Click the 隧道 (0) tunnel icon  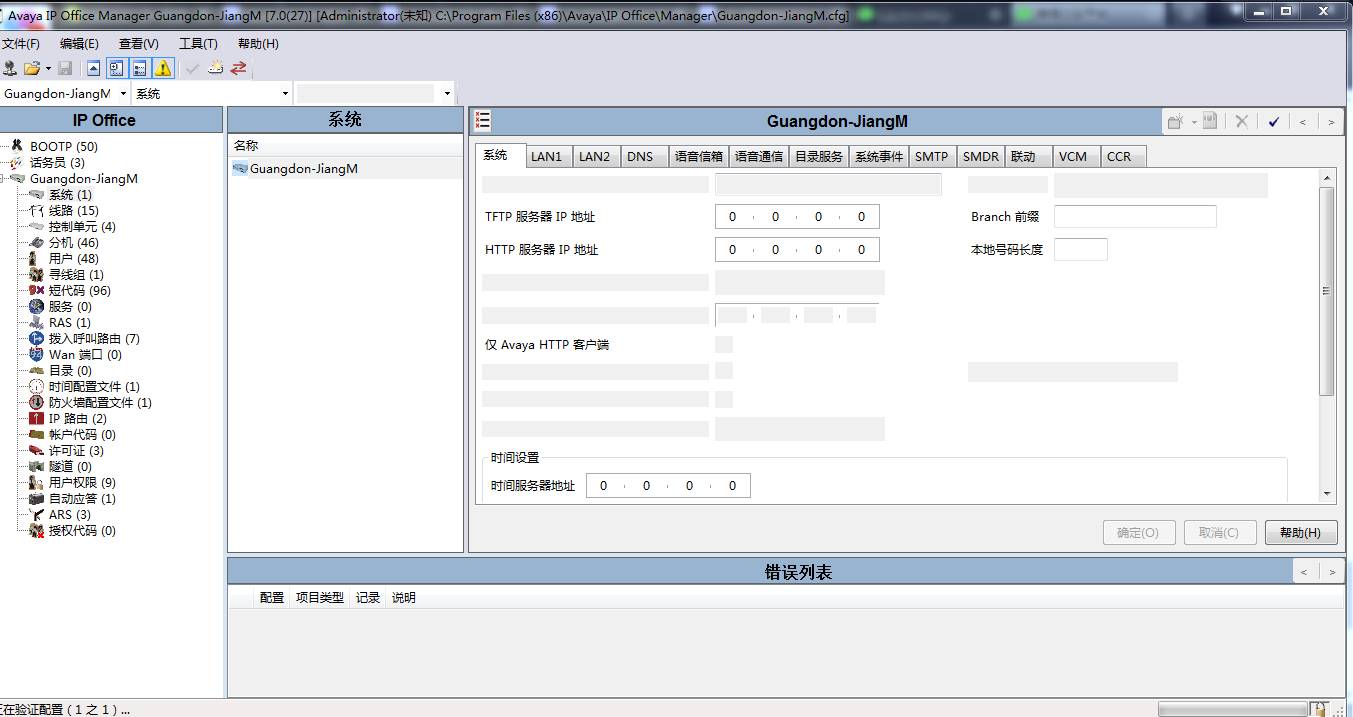pyautogui.click(x=37, y=467)
